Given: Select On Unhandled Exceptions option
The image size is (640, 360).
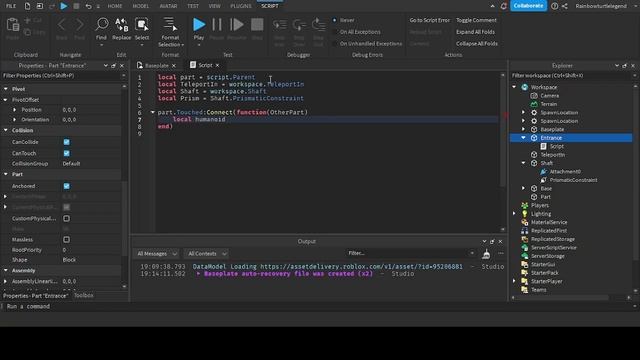Looking at the screenshot, I should pyautogui.click(x=367, y=44).
